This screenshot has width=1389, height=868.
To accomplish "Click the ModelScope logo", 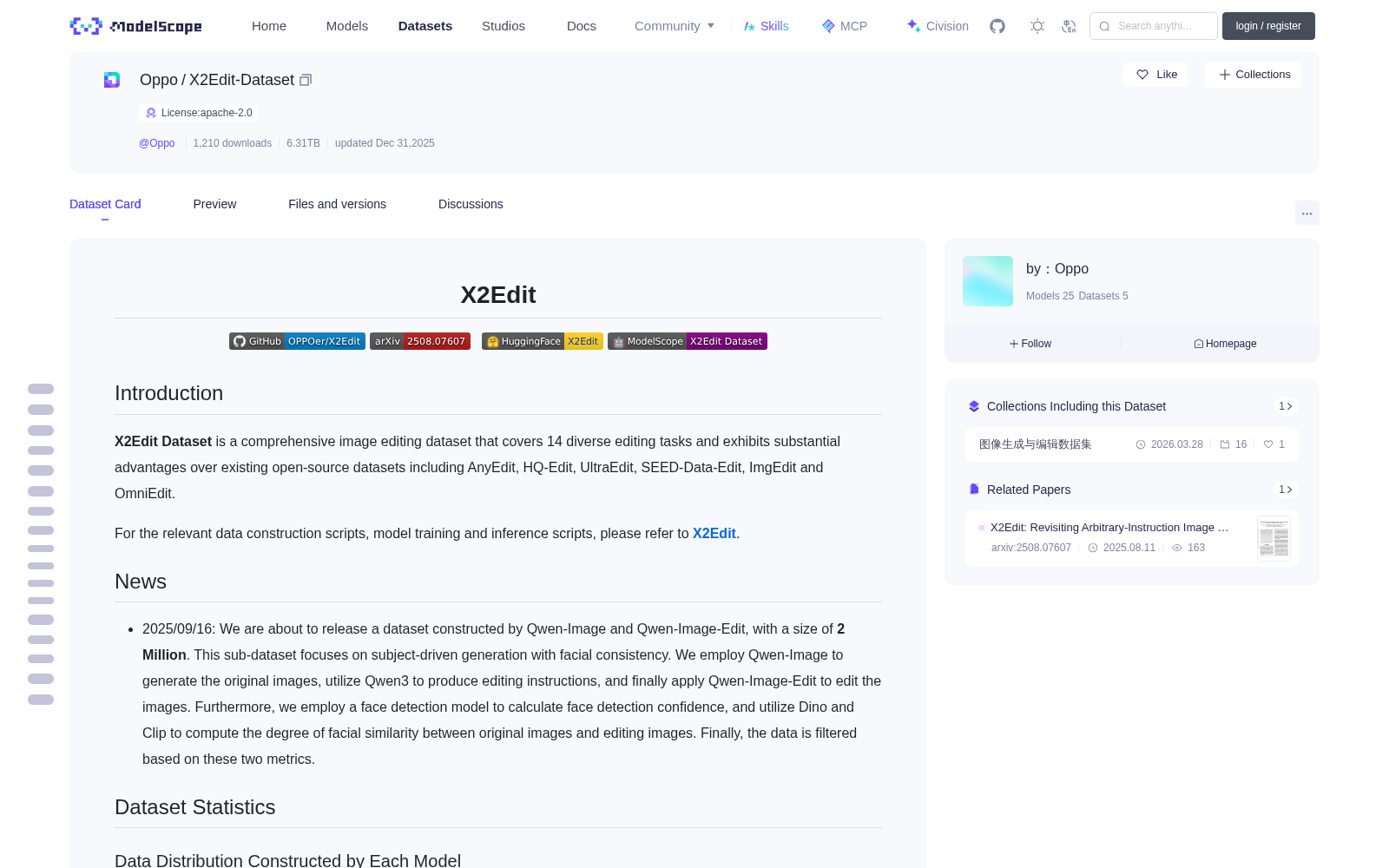I will (136, 26).
